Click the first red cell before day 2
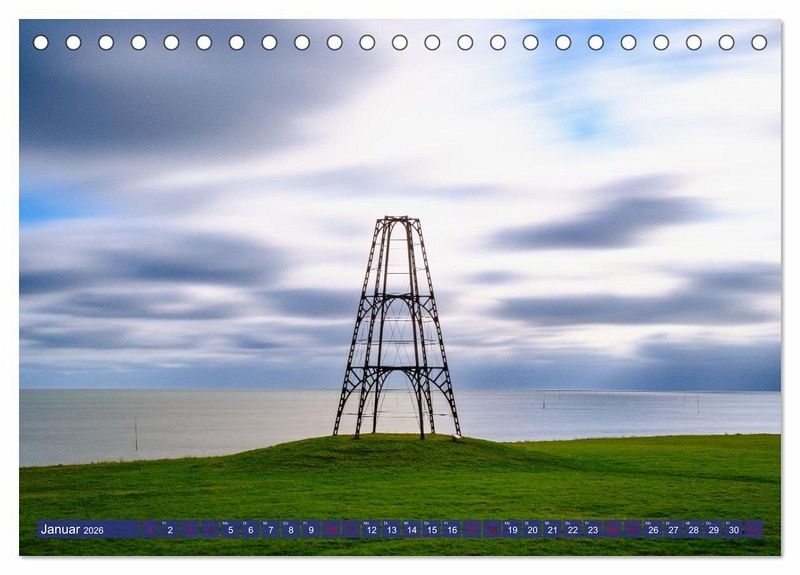 pyautogui.click(x=149, y=530)
